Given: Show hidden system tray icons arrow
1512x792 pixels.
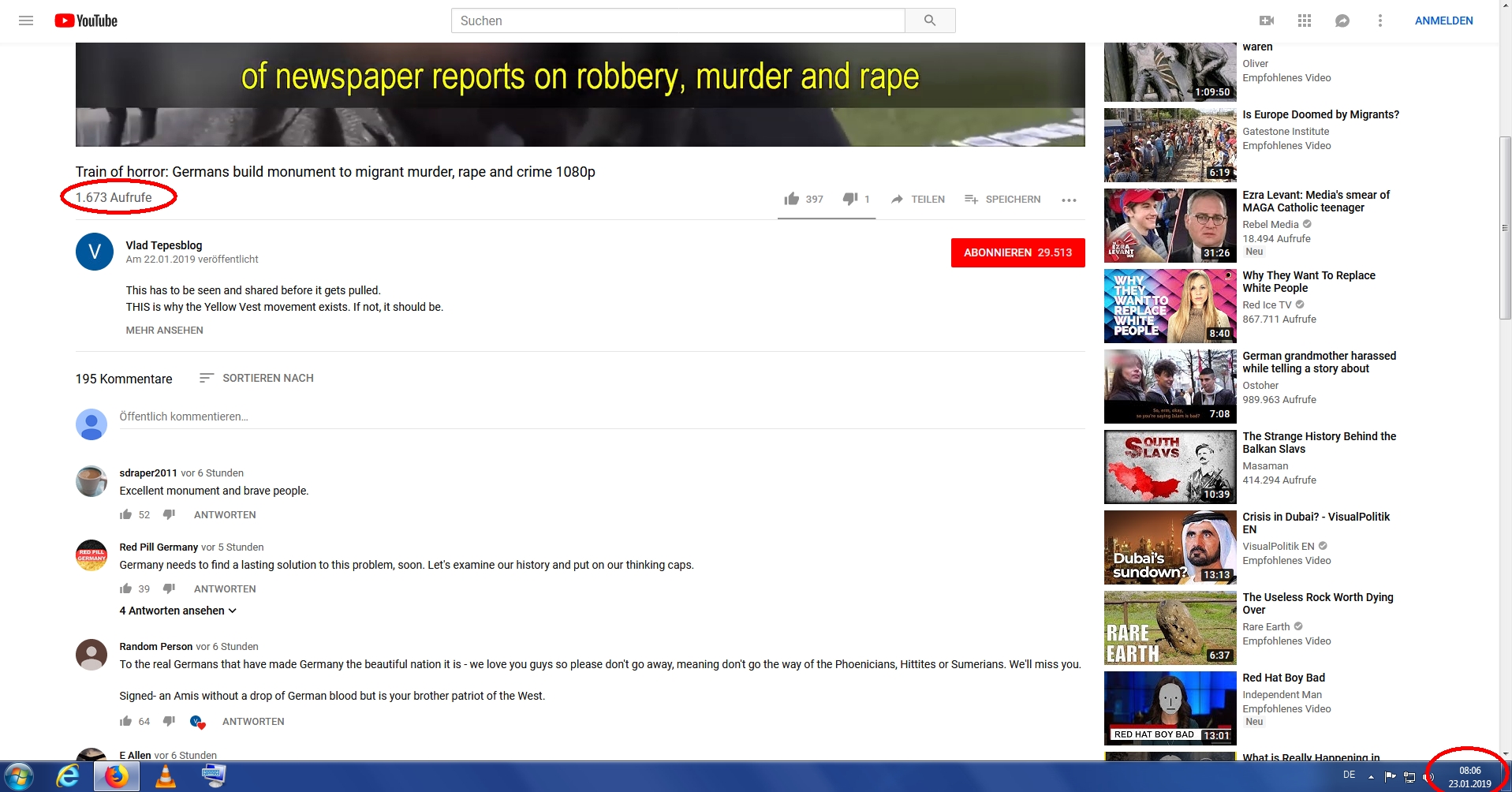Looking at the screenshot, I should click(1371, 777).
